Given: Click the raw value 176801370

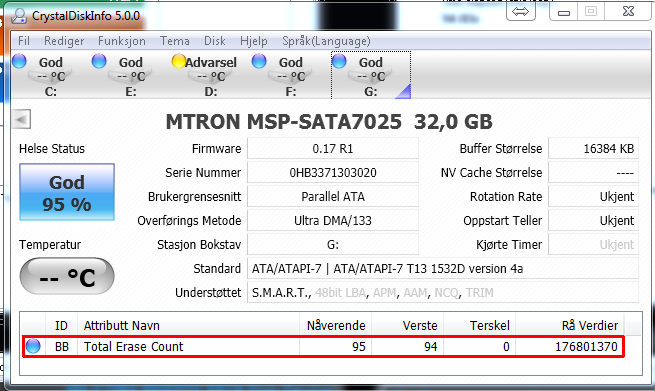Looking at the screenshot, I should point(586,347).
